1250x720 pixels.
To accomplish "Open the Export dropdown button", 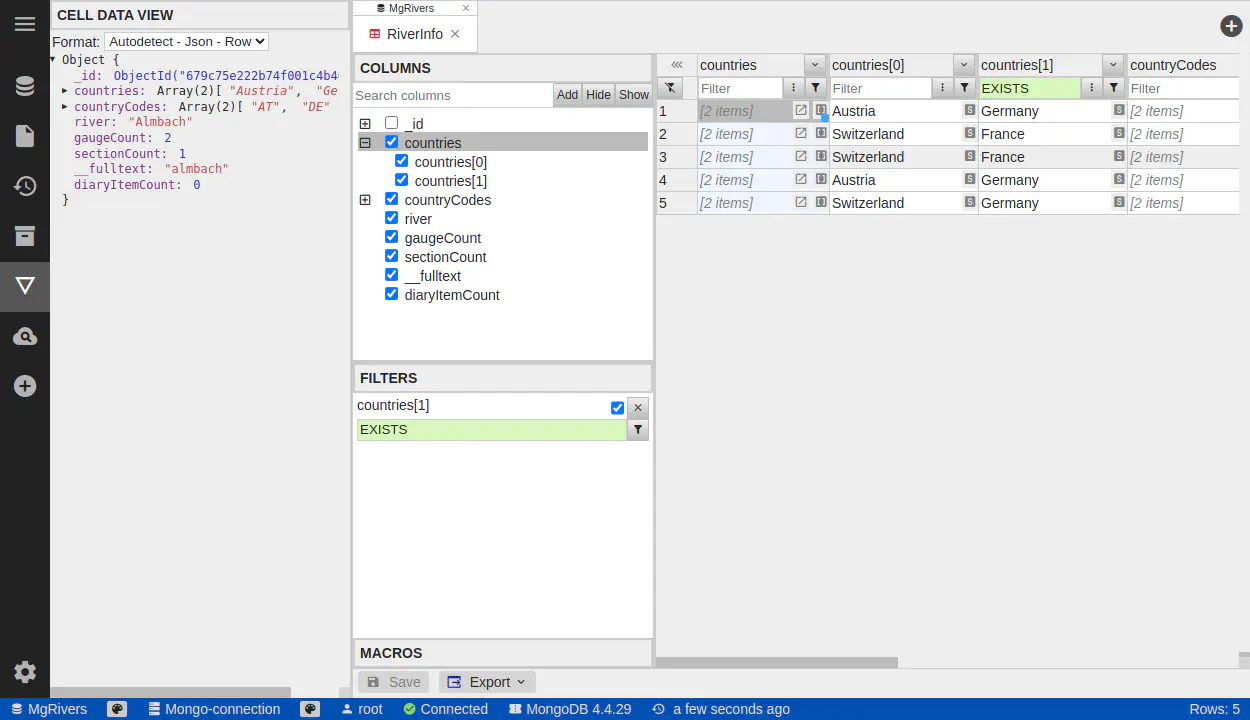I will [x=488, y=682].
